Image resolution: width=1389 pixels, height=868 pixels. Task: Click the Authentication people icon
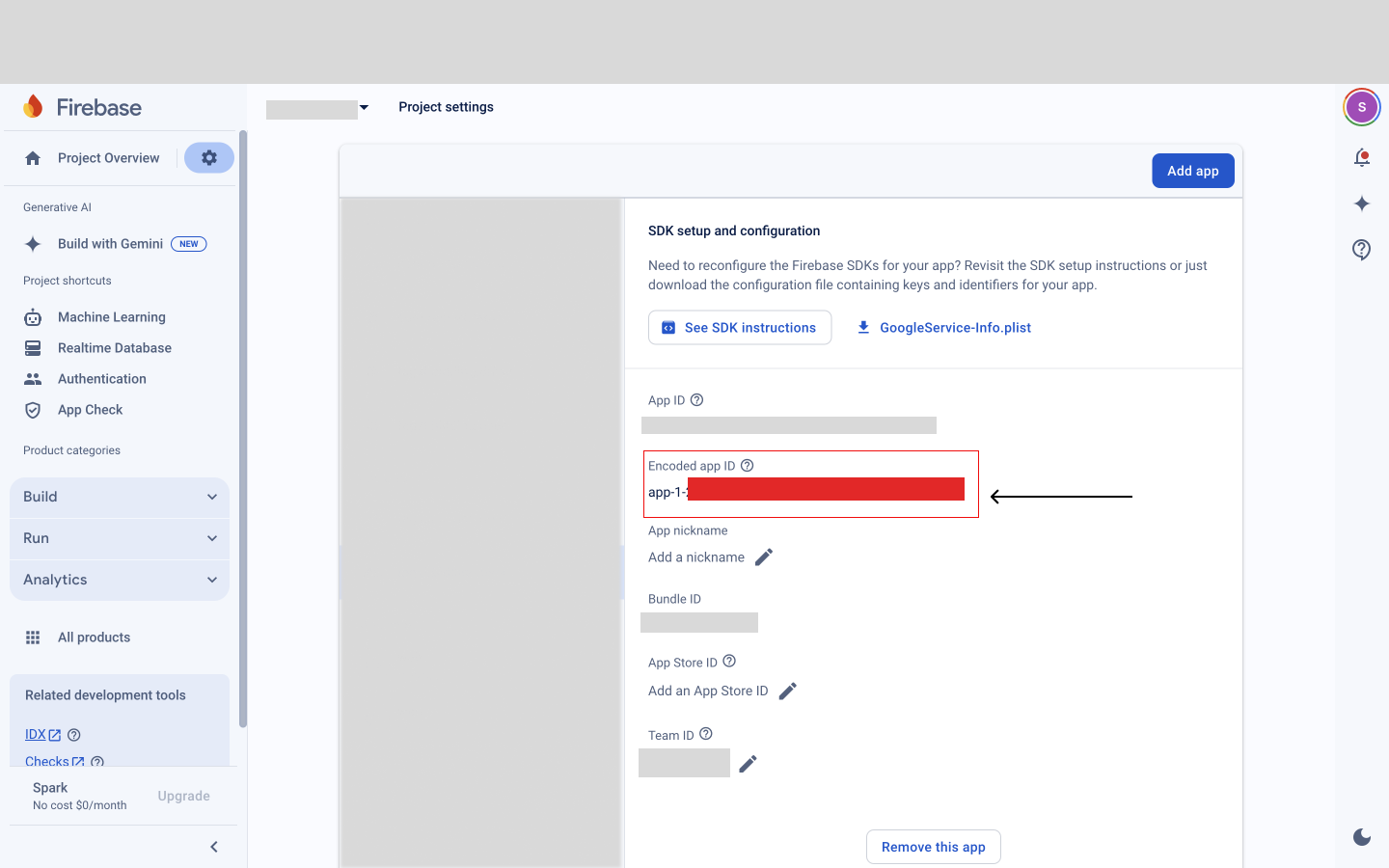pyautogui.click(x=33, y=379)
